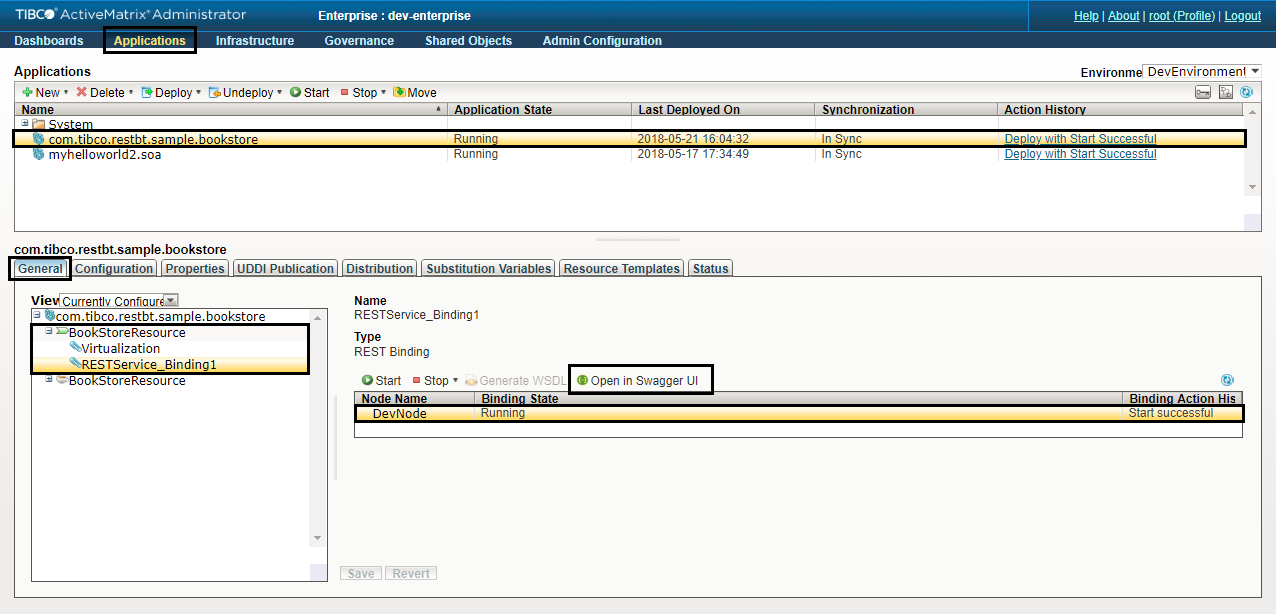Open myhelloworld2.soa Deploy with Start Successful link
This screenshot has height=614, width=1276.
pyautogui.click(x=1080, y=154)
